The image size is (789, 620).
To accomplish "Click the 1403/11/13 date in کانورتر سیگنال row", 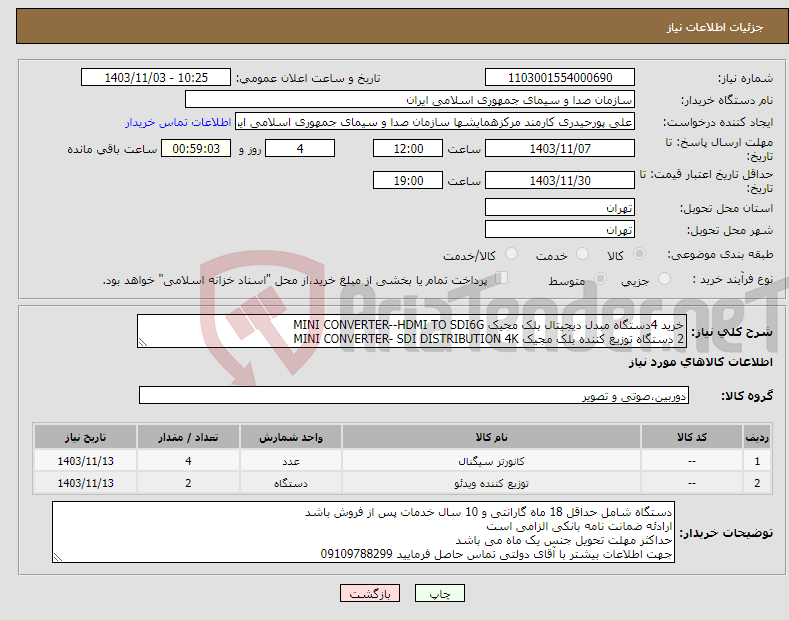I will pyautogui.click(x=86, y=460).
